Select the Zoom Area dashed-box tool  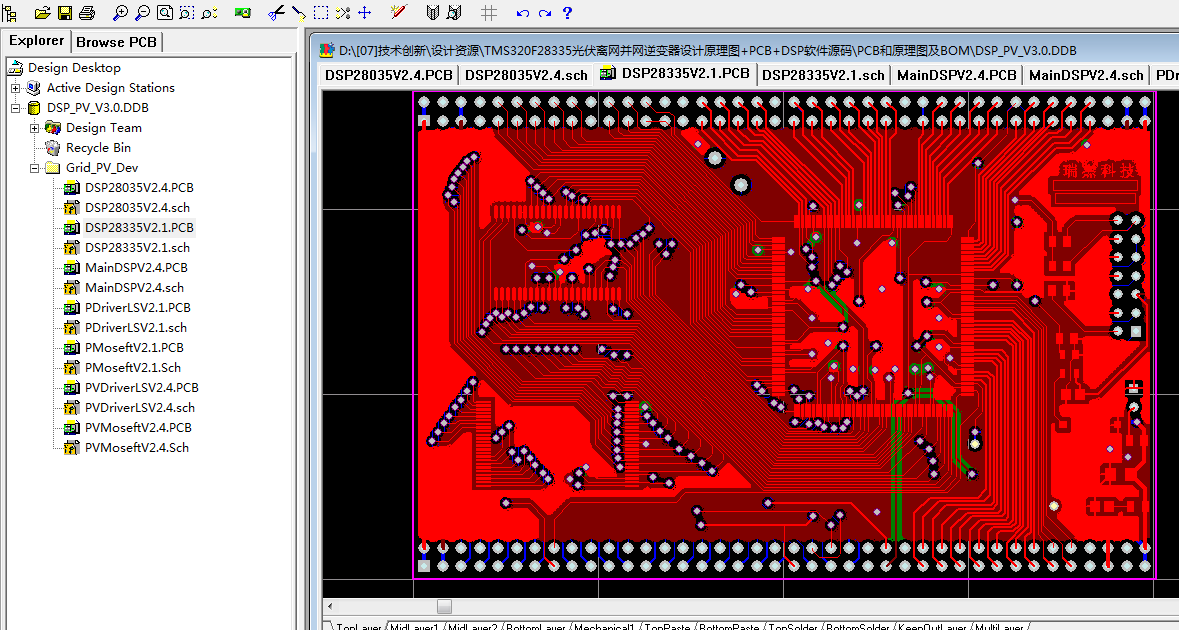pos(186,13)
